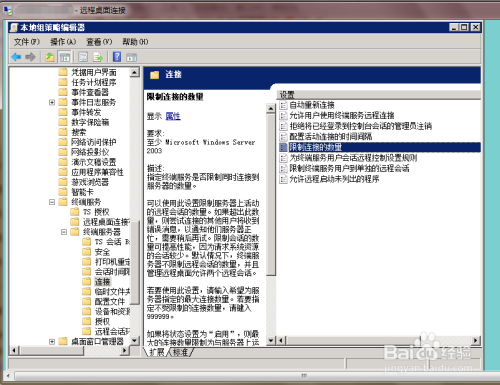The height and width of the screenshot is (385, 500).
Task: Click the folder icon beside 智能卡
Action: click(x=63, y=192)
